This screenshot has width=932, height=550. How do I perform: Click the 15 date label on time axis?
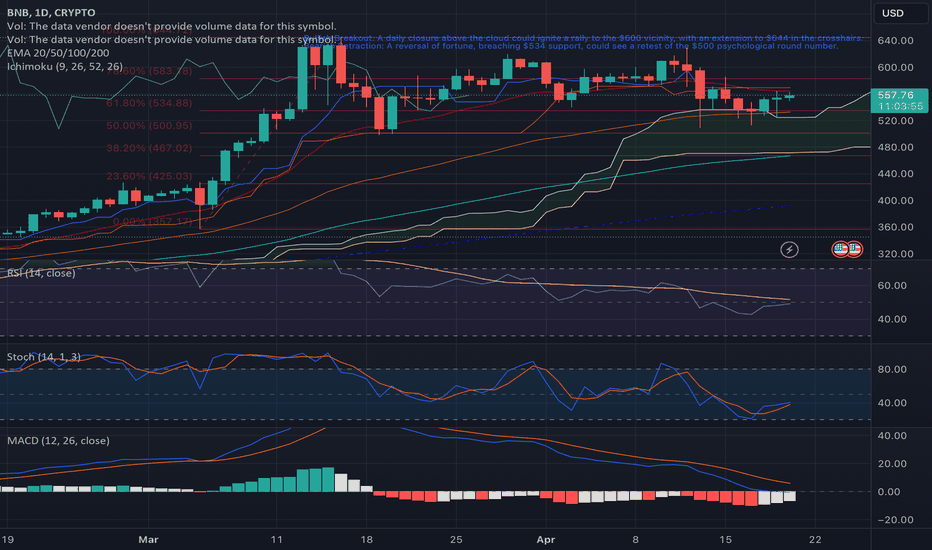tap(725, 540)
